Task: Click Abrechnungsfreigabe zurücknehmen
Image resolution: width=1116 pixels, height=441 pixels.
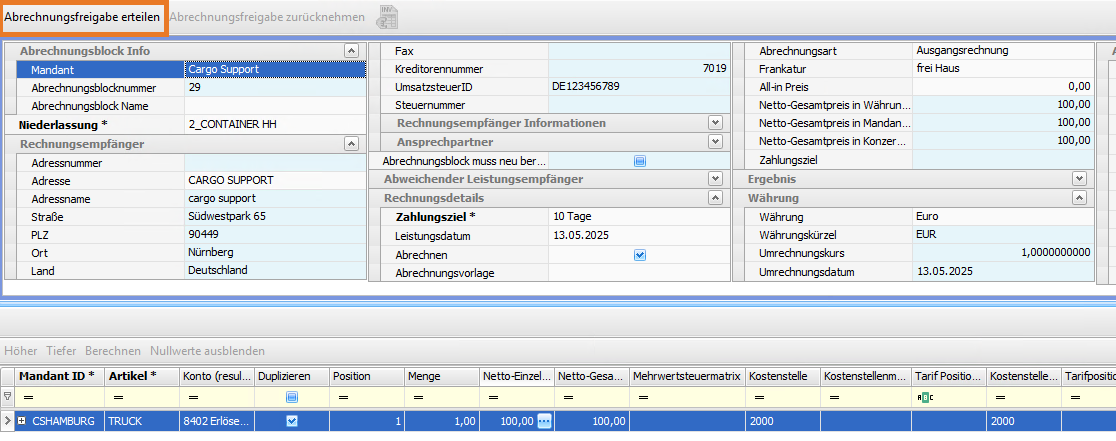Action: pos(267,18)
